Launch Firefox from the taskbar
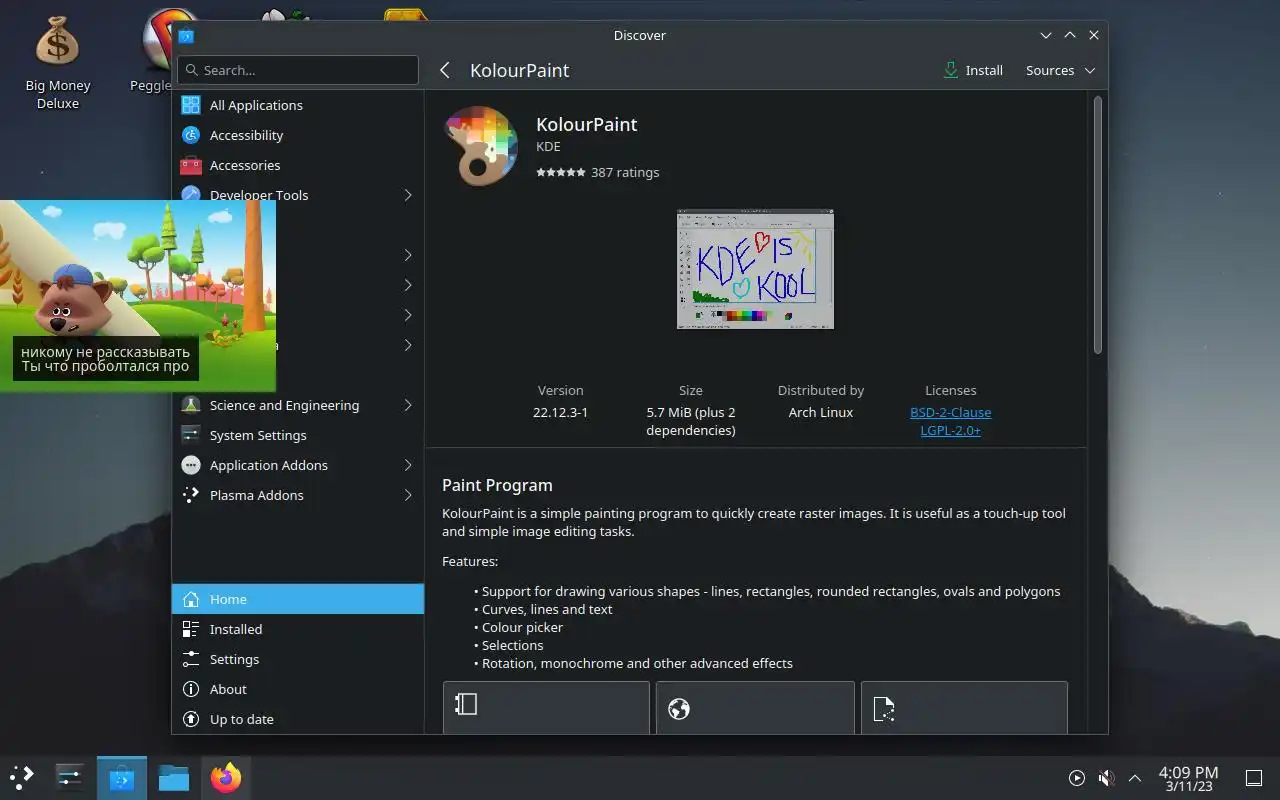 pos(226,777)
